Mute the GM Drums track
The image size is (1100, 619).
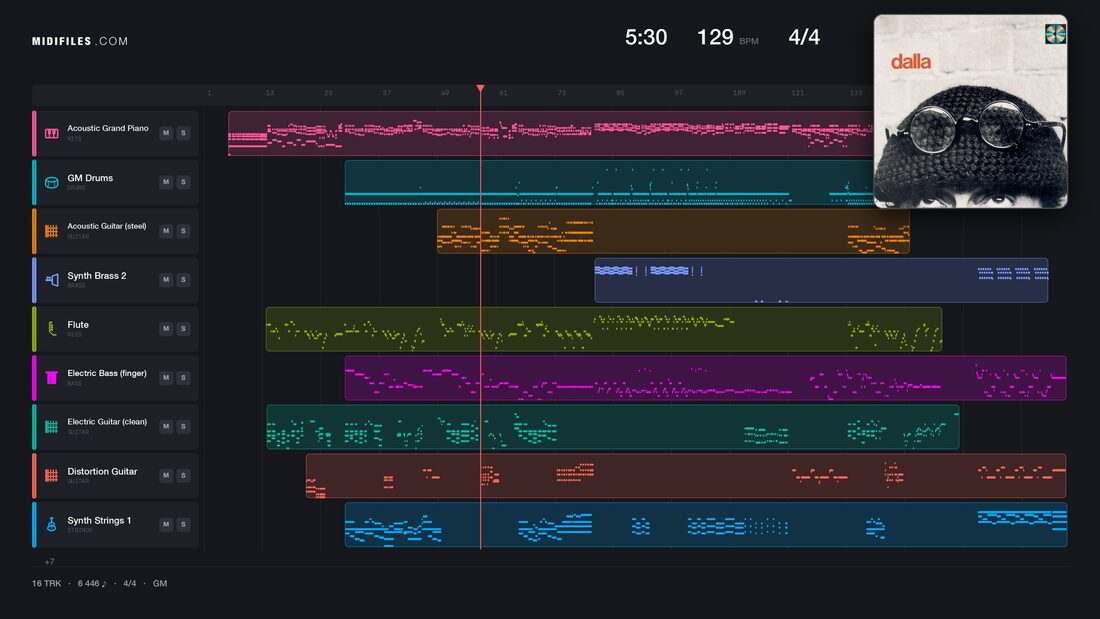tap(166, 182)
